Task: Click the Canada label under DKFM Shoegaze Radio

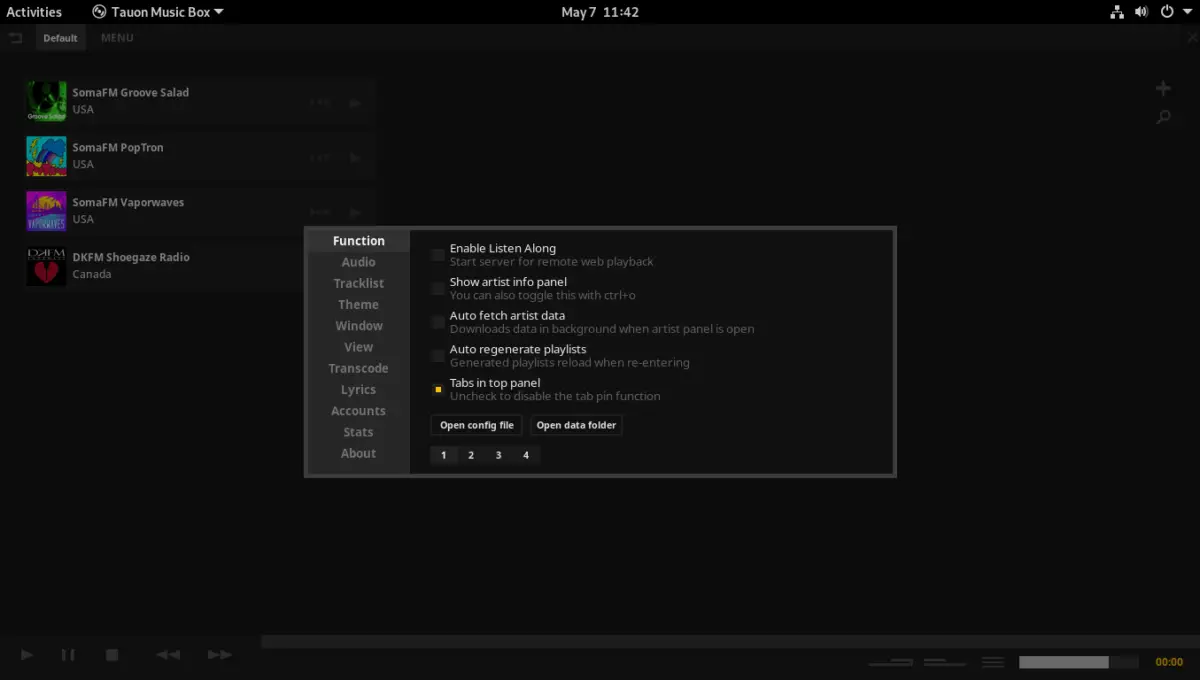Action: point(92,274)
